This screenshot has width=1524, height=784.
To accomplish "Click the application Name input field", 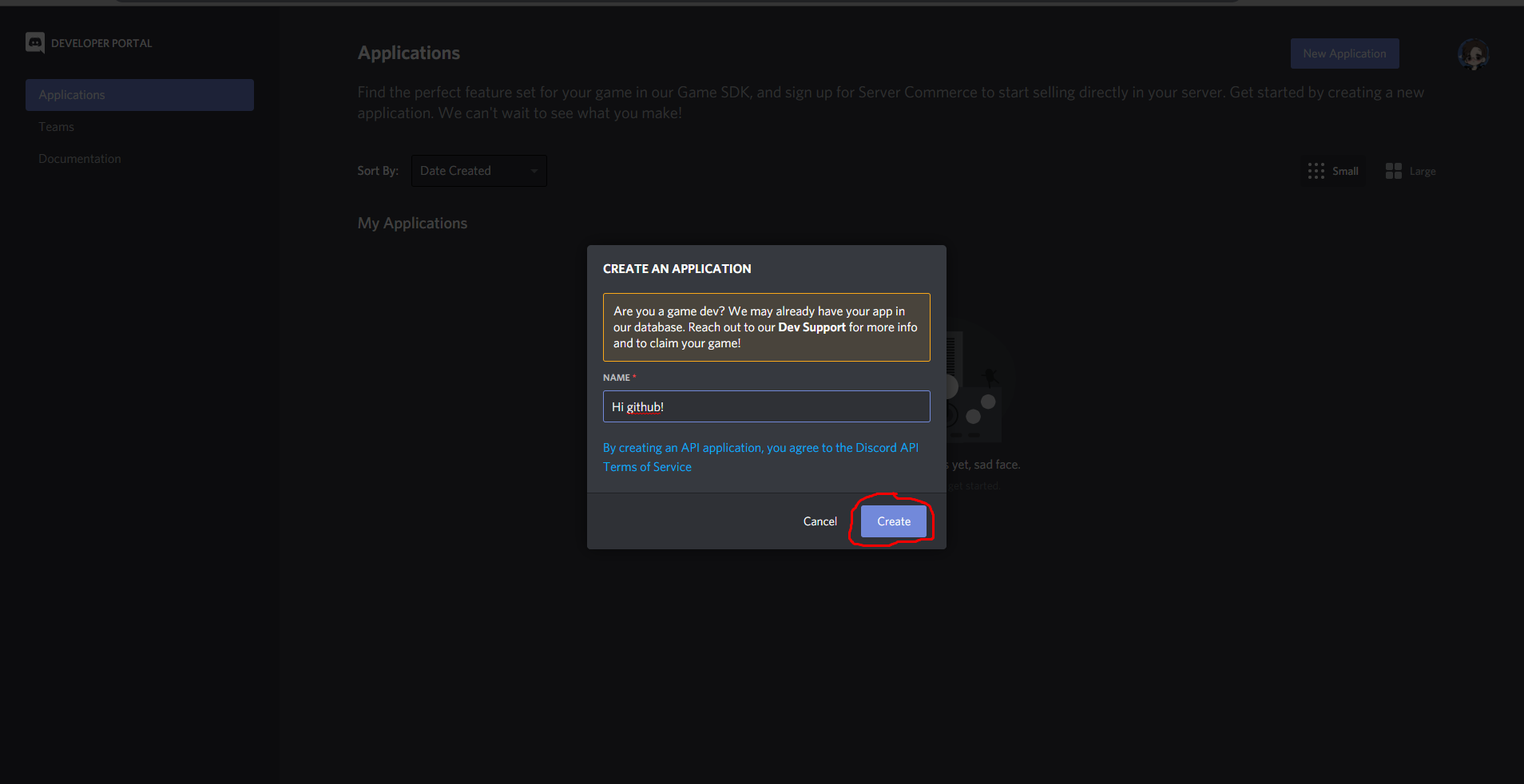I will [x=766, y=406].
